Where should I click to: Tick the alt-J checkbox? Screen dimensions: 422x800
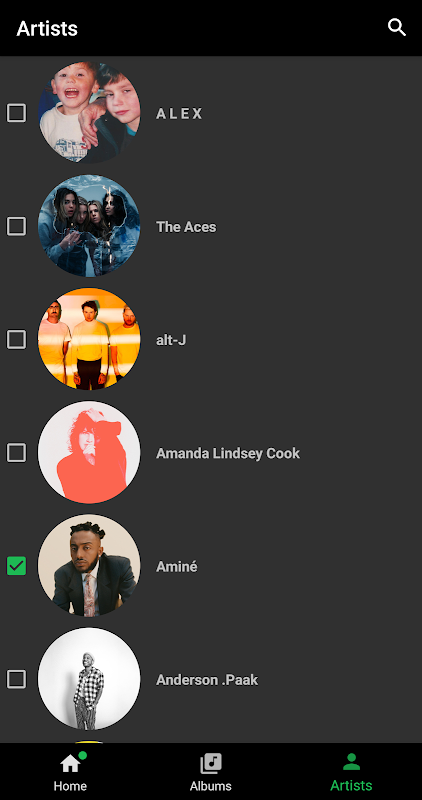(16, 339)
